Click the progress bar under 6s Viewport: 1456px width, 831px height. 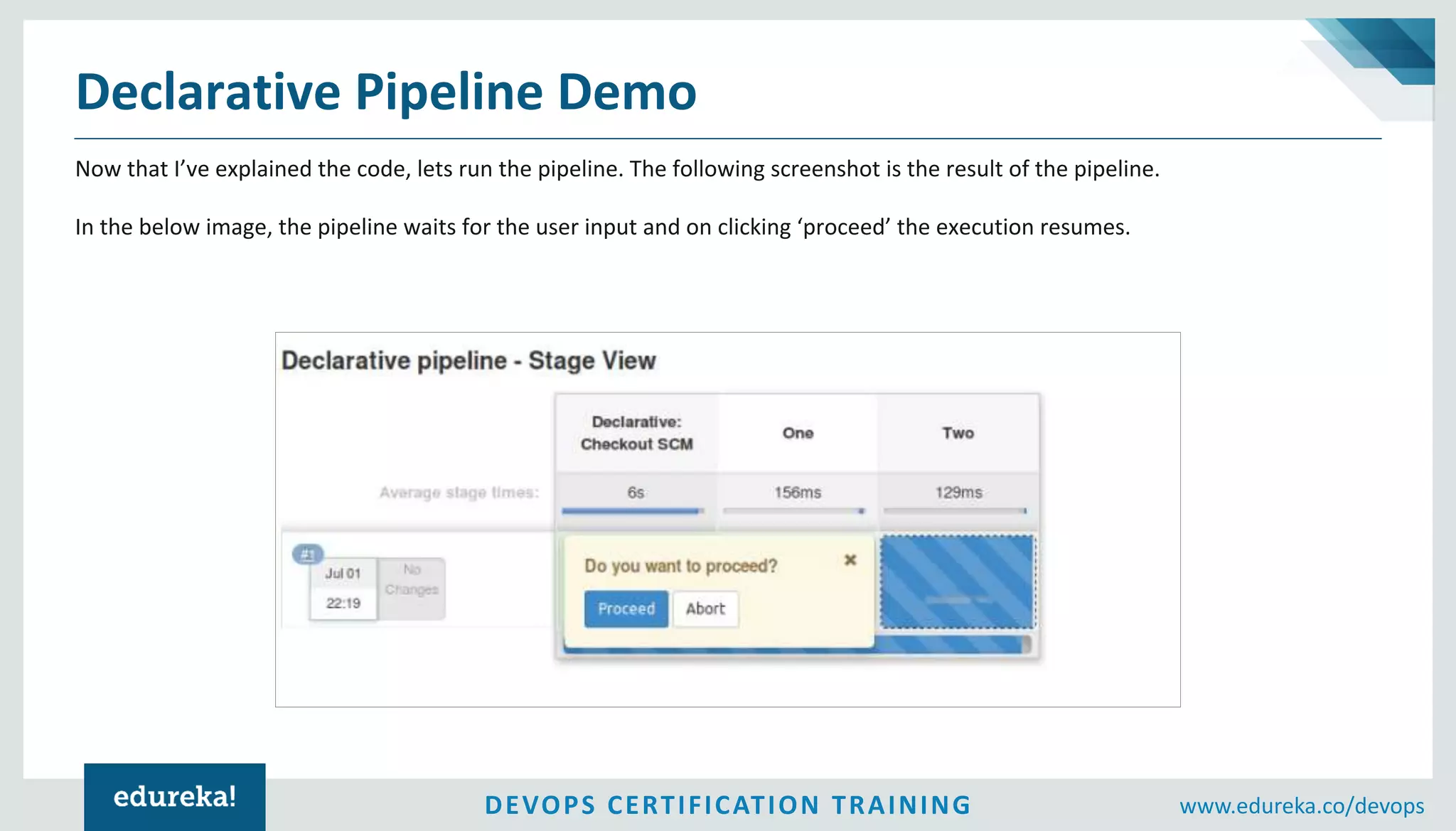pos(633,510)
